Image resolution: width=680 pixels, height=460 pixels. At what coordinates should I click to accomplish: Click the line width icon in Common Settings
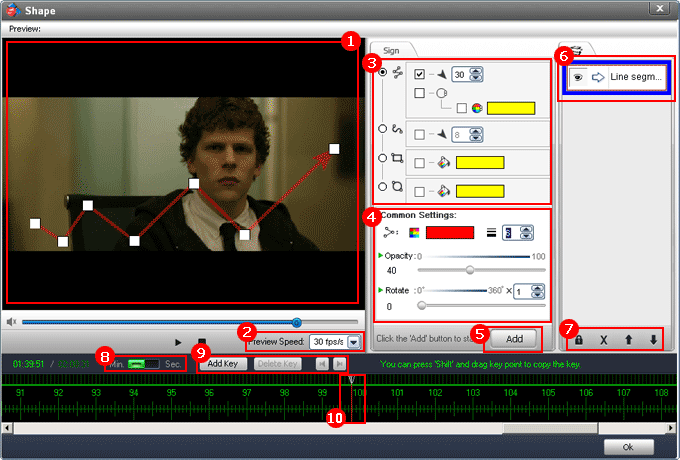tap(491, 233)
